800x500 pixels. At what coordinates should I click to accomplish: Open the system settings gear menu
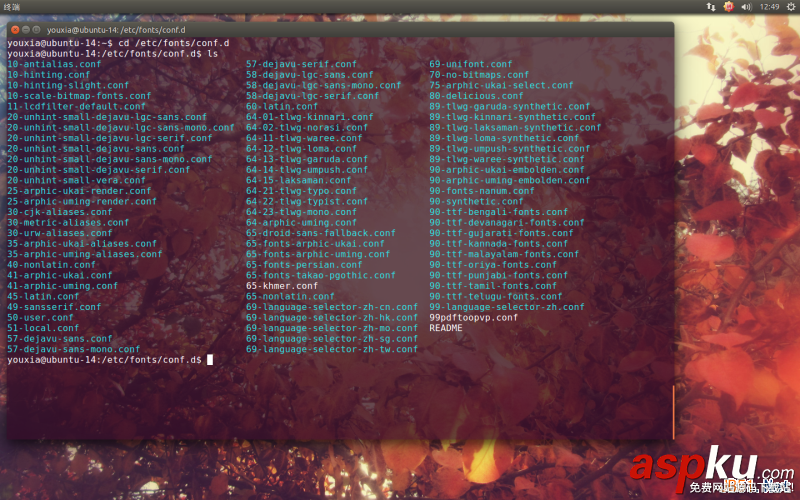[791, 7]
